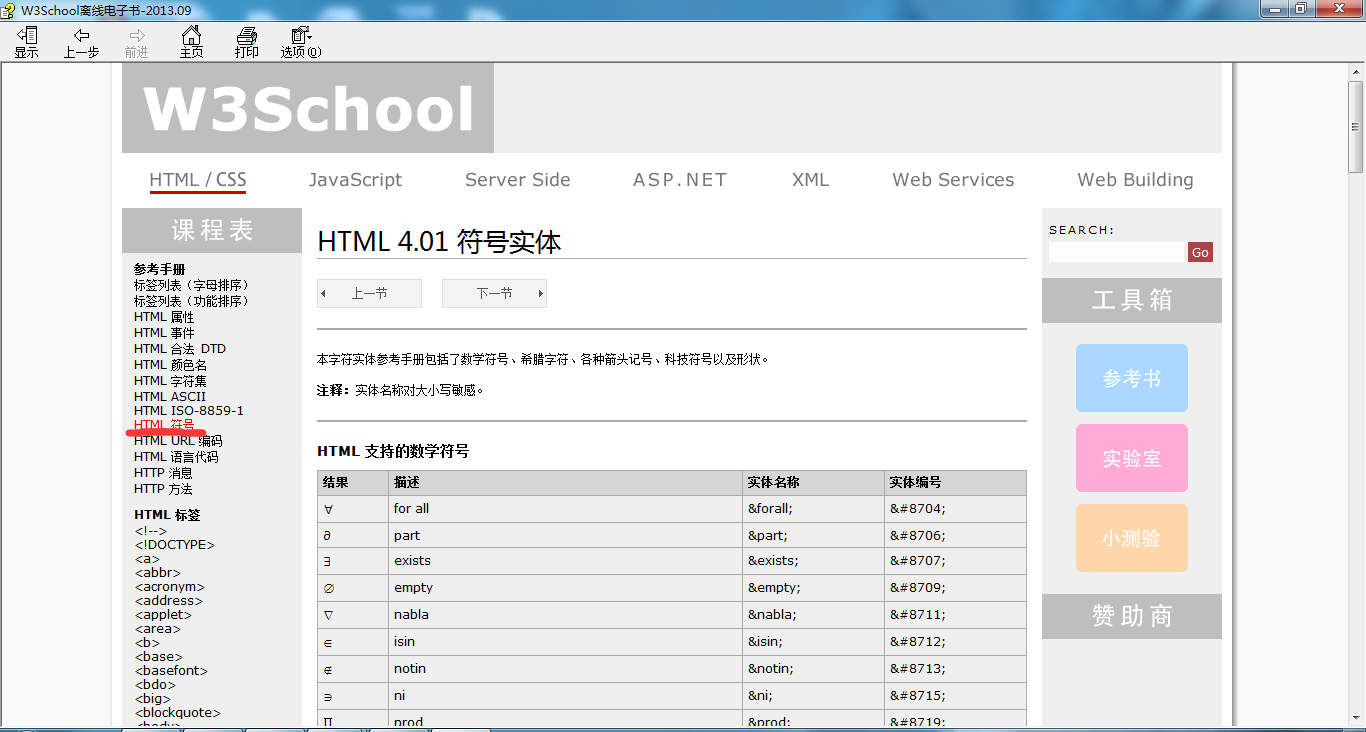
Task: Open the <bdo> tag link
Action: pos(155,685)
